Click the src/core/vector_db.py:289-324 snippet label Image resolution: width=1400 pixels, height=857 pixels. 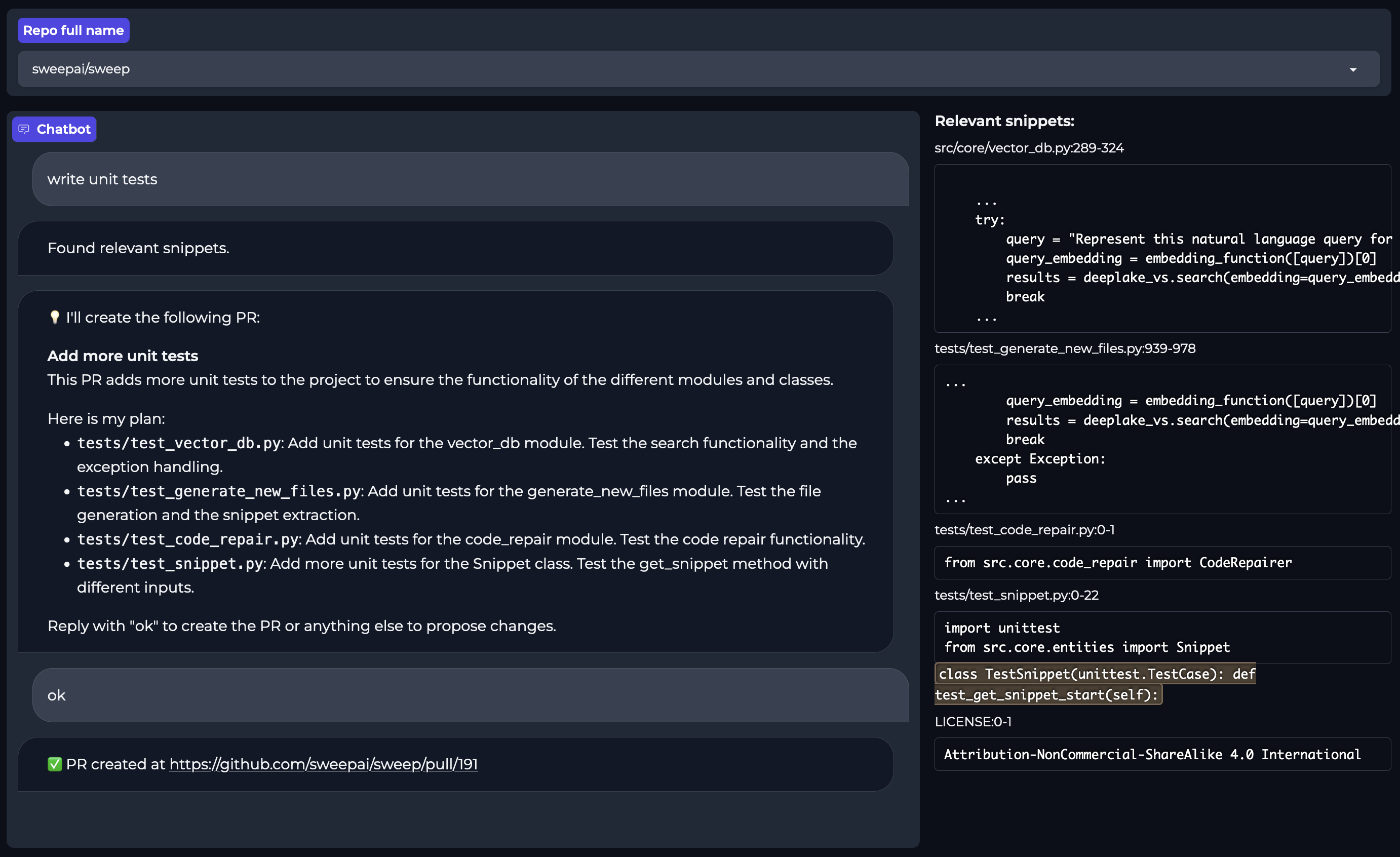click(x=1029, y=148)
